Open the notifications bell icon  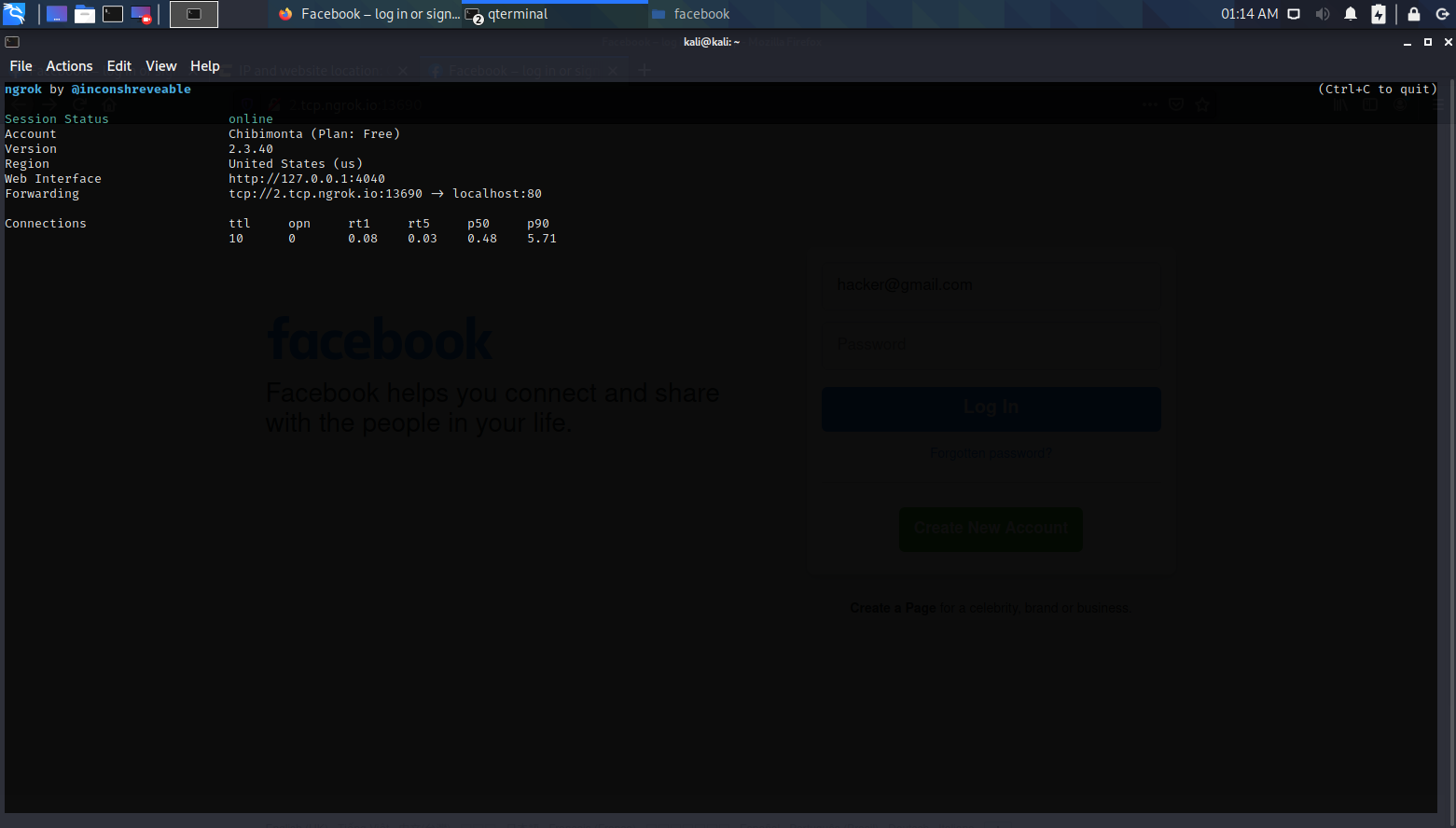tap(1351, 14)
